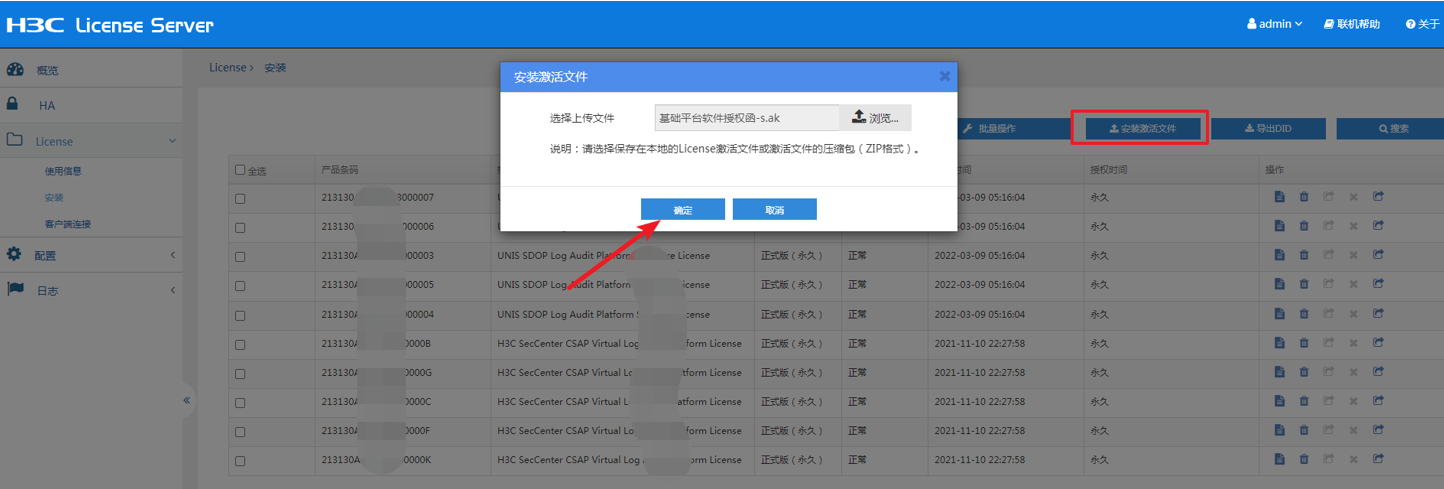The height and width of the screenshot is (489, 1444).
Task: Open the About link in header
Action: point(1422,23)
